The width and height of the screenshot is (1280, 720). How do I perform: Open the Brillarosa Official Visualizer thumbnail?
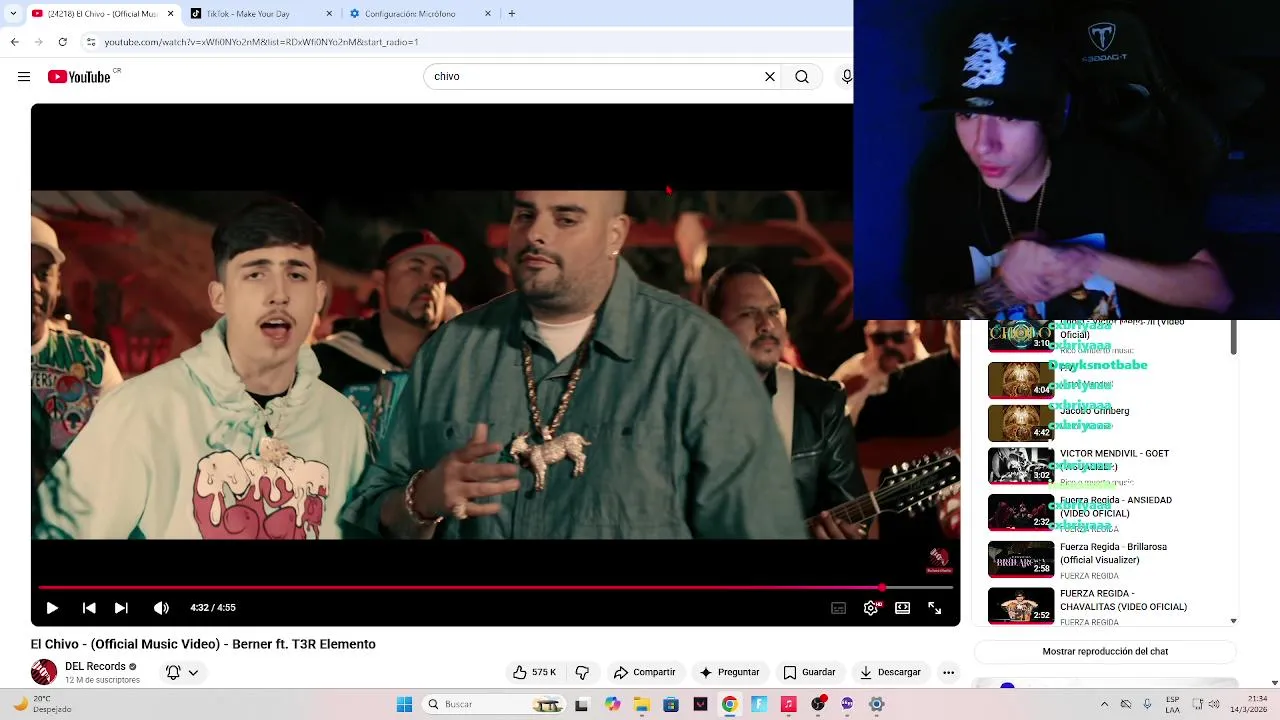(x=1021, y=560)
